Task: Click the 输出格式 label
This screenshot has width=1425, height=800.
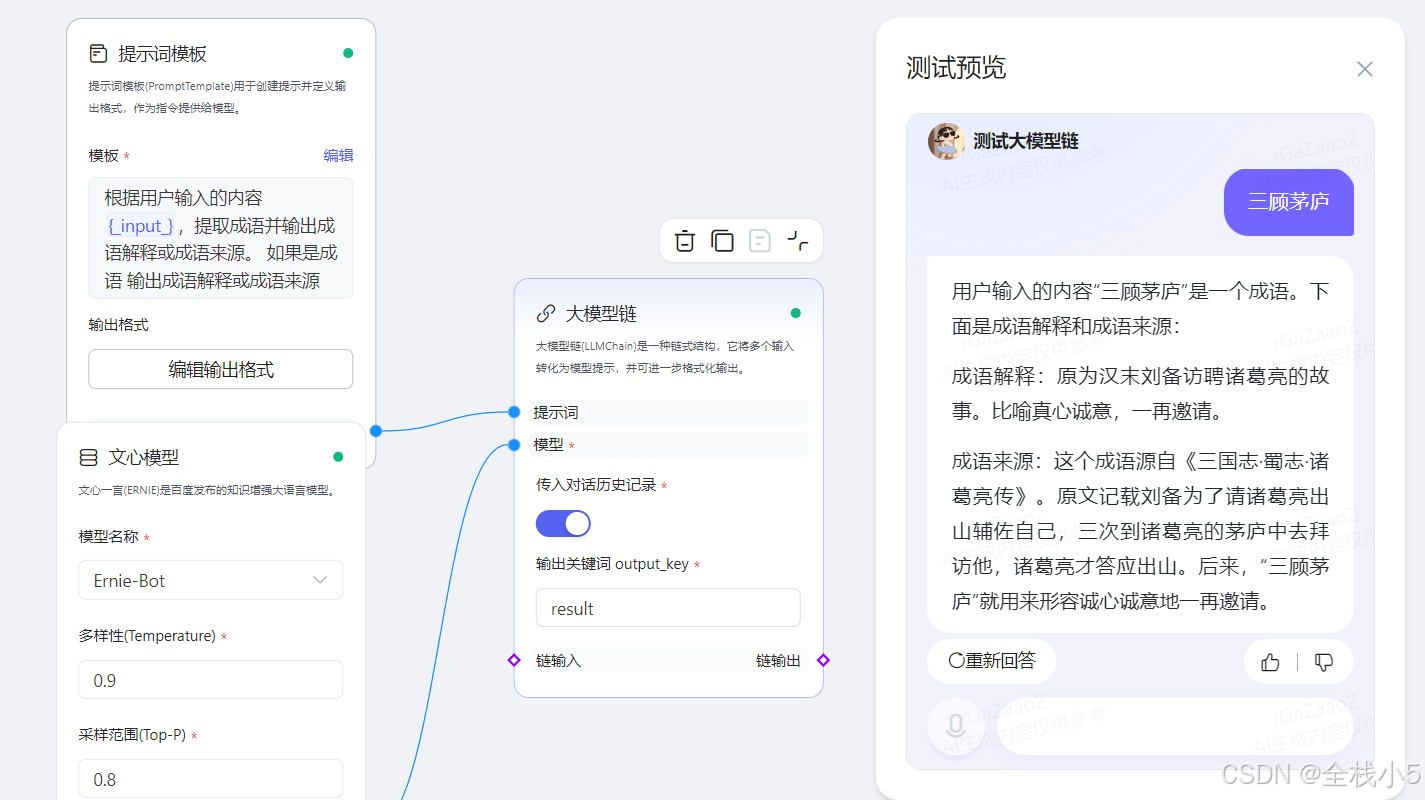Action: (x=118, y=325)
